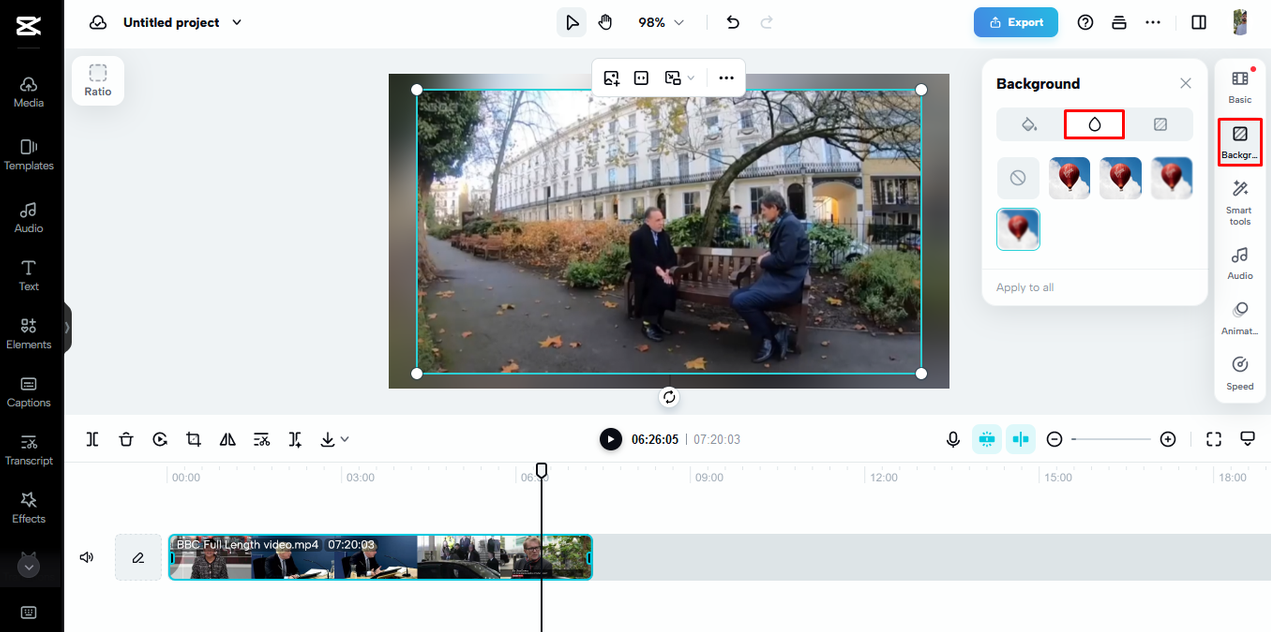
Task: Click the rotate handle below the video
Action: click(669, 397)
